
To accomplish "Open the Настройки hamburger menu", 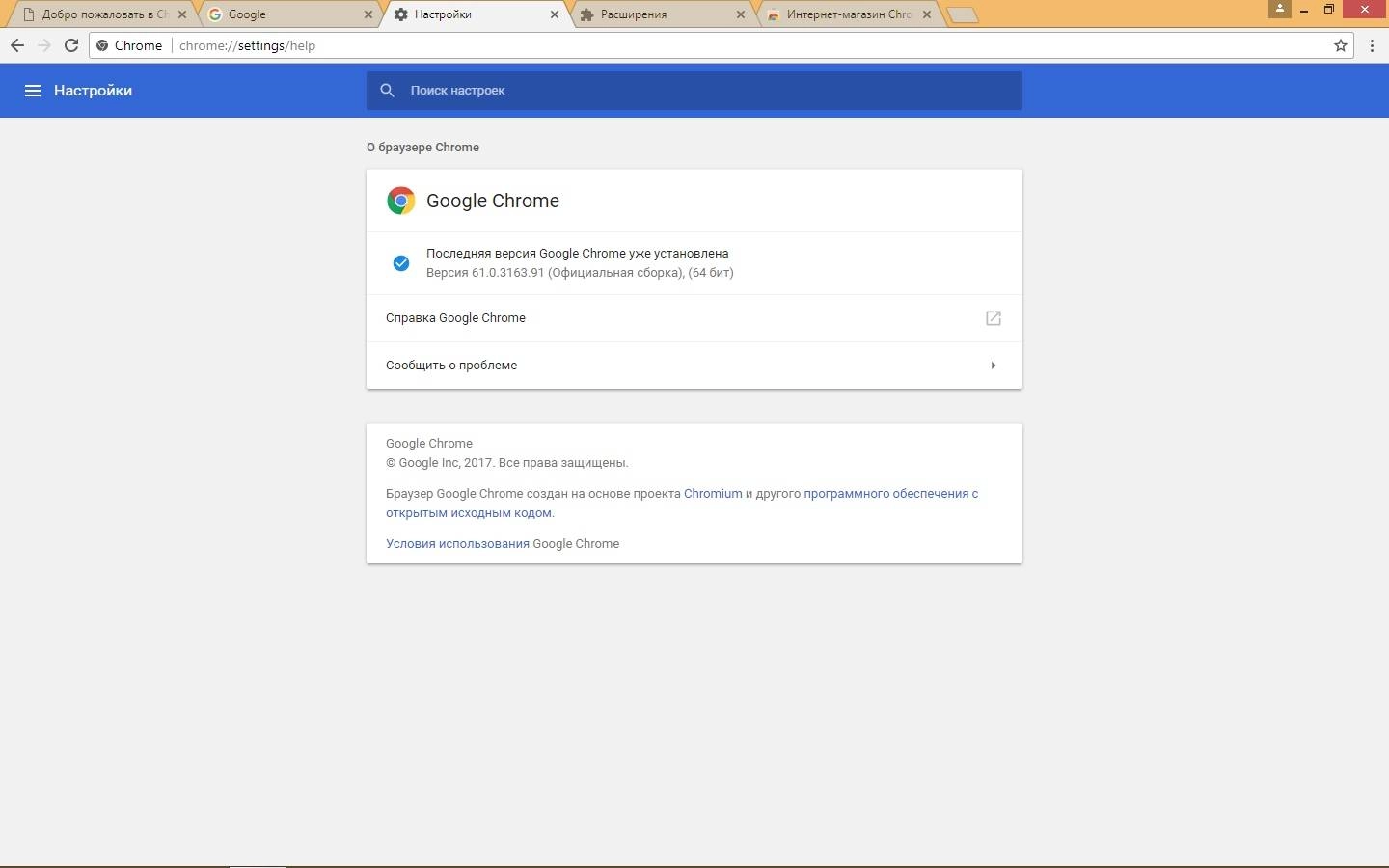I will pos(32,91).
